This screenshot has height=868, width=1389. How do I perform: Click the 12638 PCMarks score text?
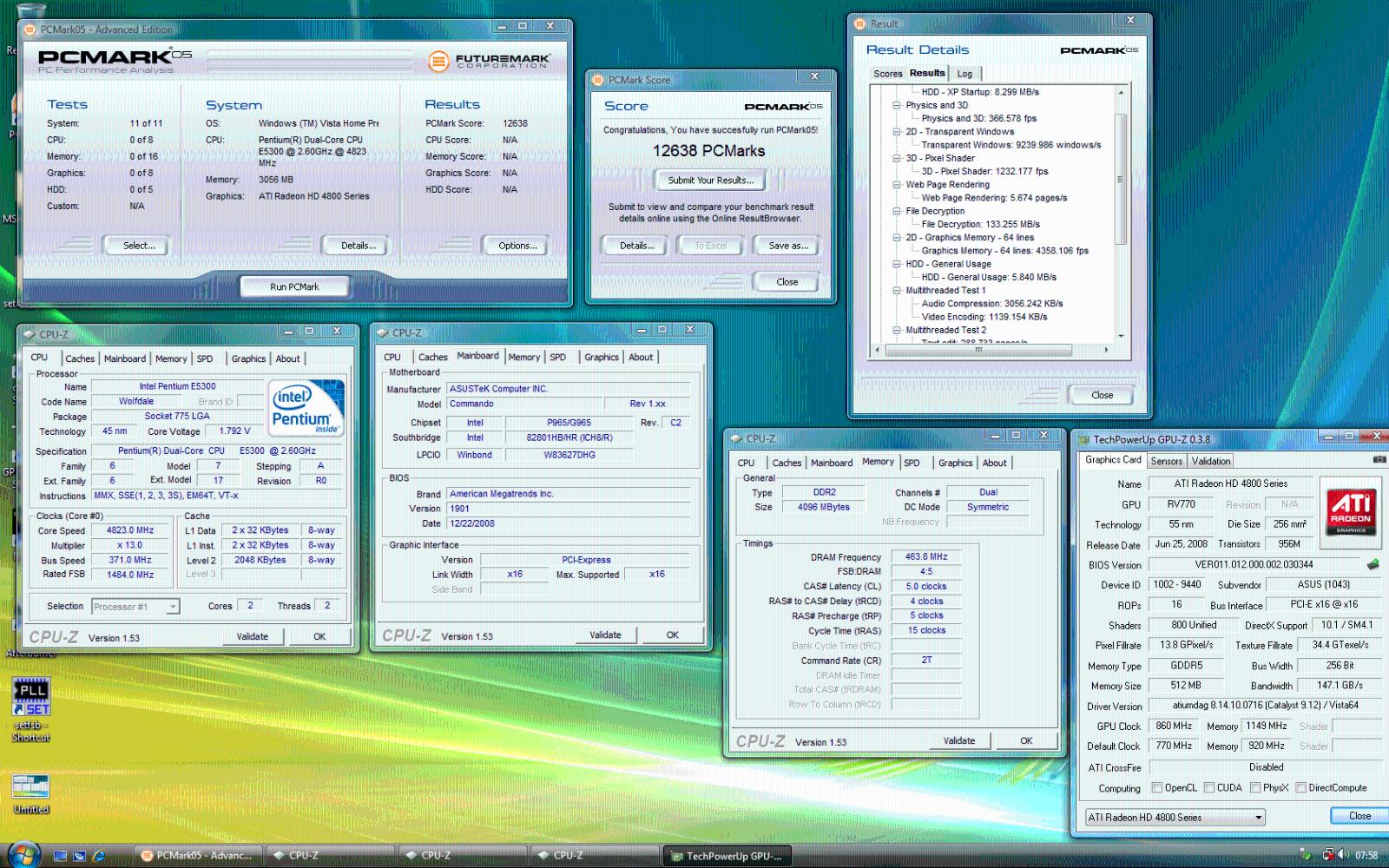[x=709, y=151]
